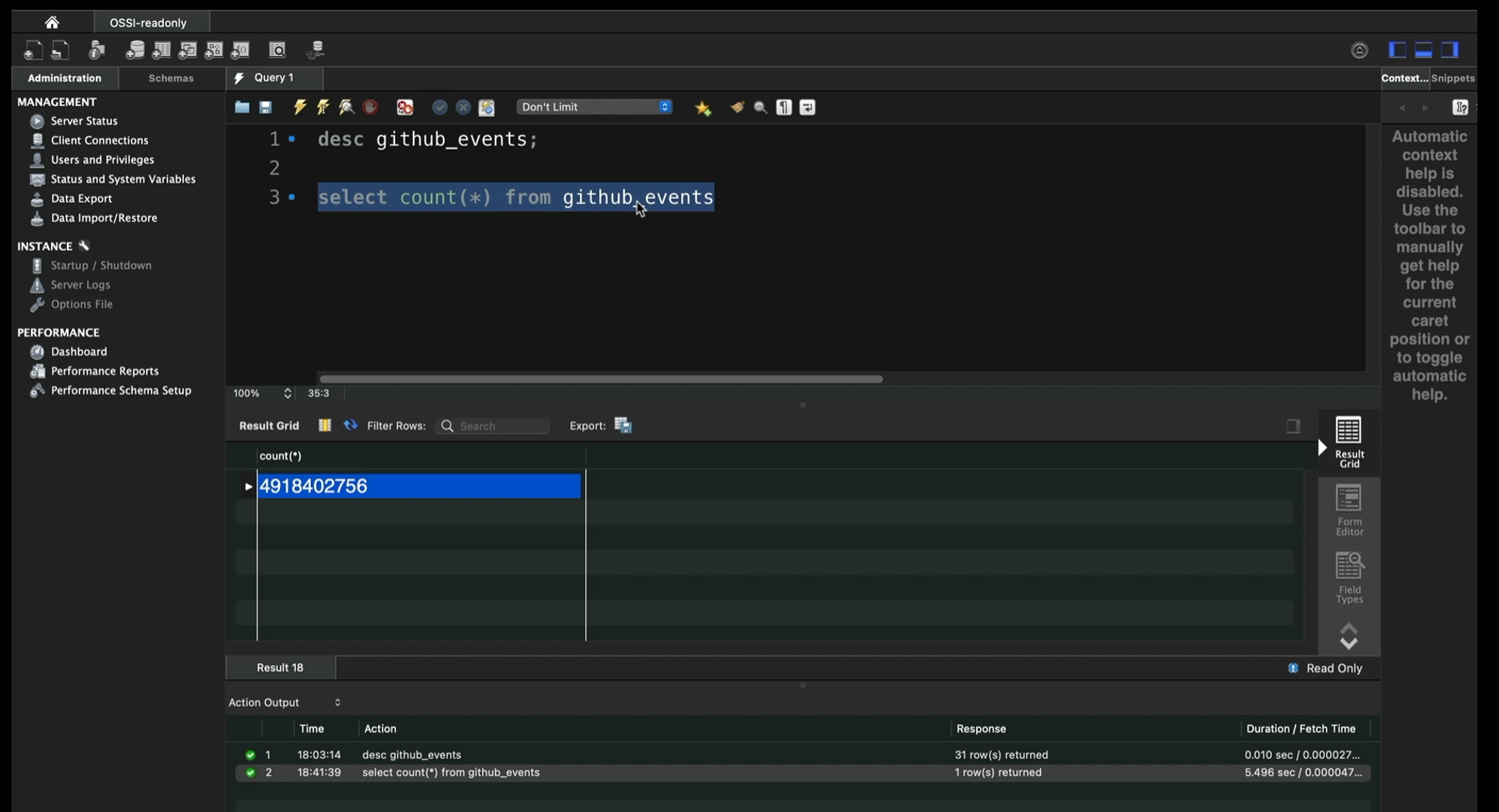Execute the selected SQL with lightning bolt
The image size is (1499, 812).
pyautogui.click(x=299, y=107)
